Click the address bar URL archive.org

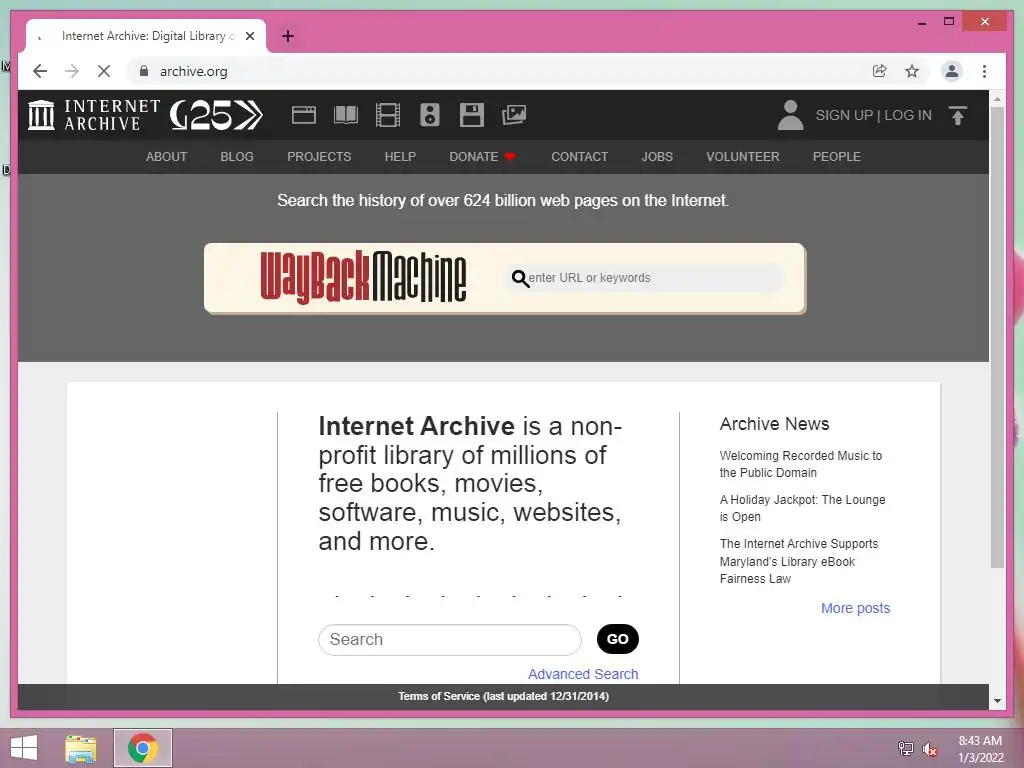(193, 71)
